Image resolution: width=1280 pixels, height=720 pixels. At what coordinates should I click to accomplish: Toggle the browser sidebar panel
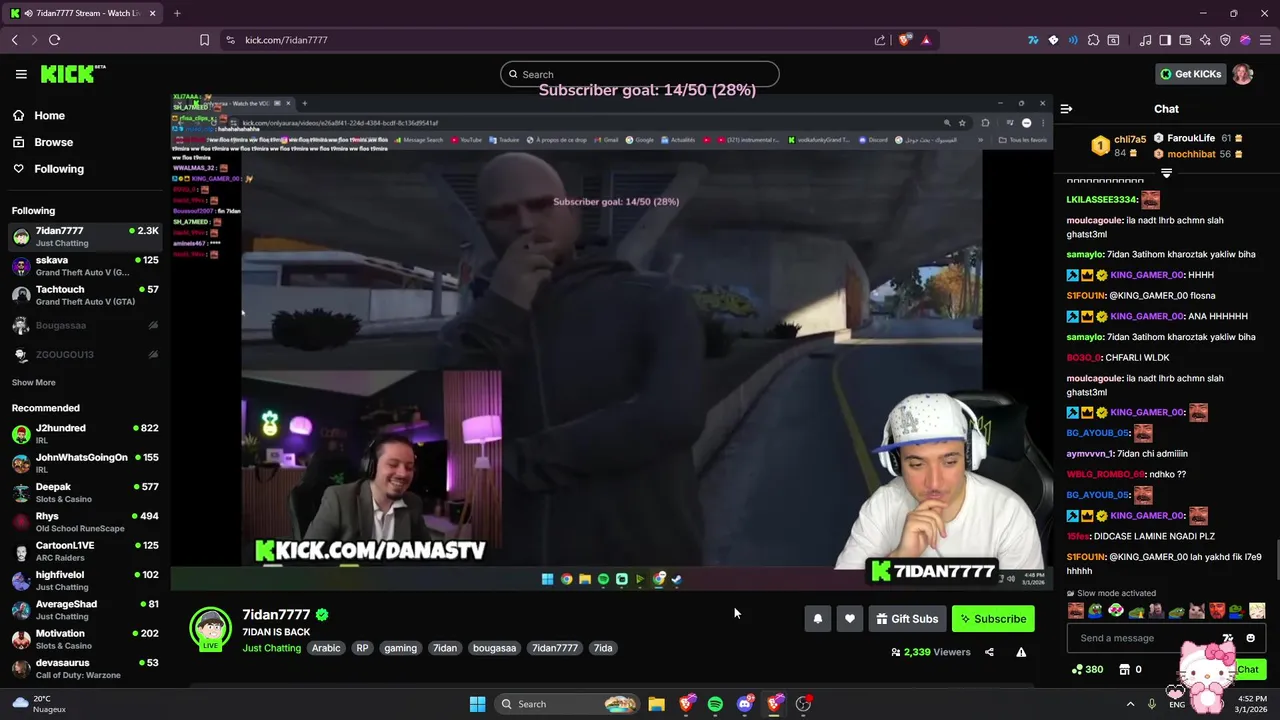tap(1165, 40)
